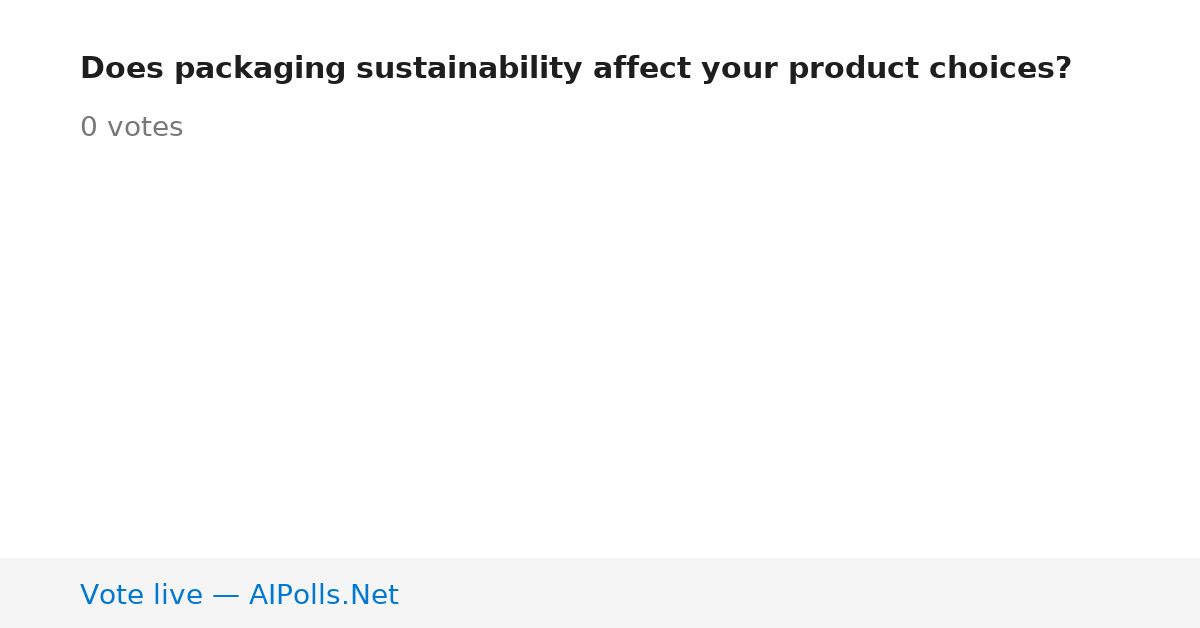Click the word 'votes' under the heading
Viewport: 1200px width, 628px height.
pyautogui.click(x=145, y=128)
